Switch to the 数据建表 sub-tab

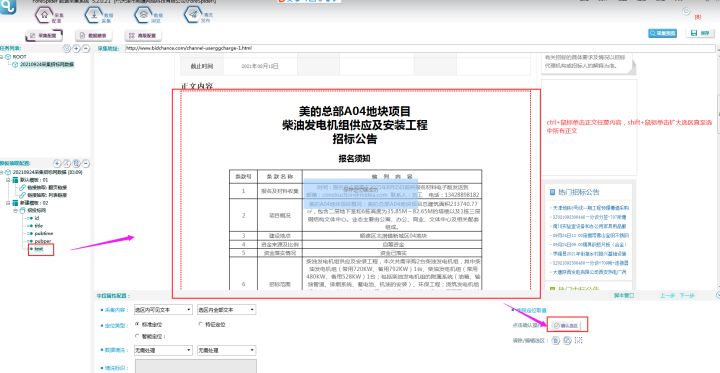click(x=94, y=35)
